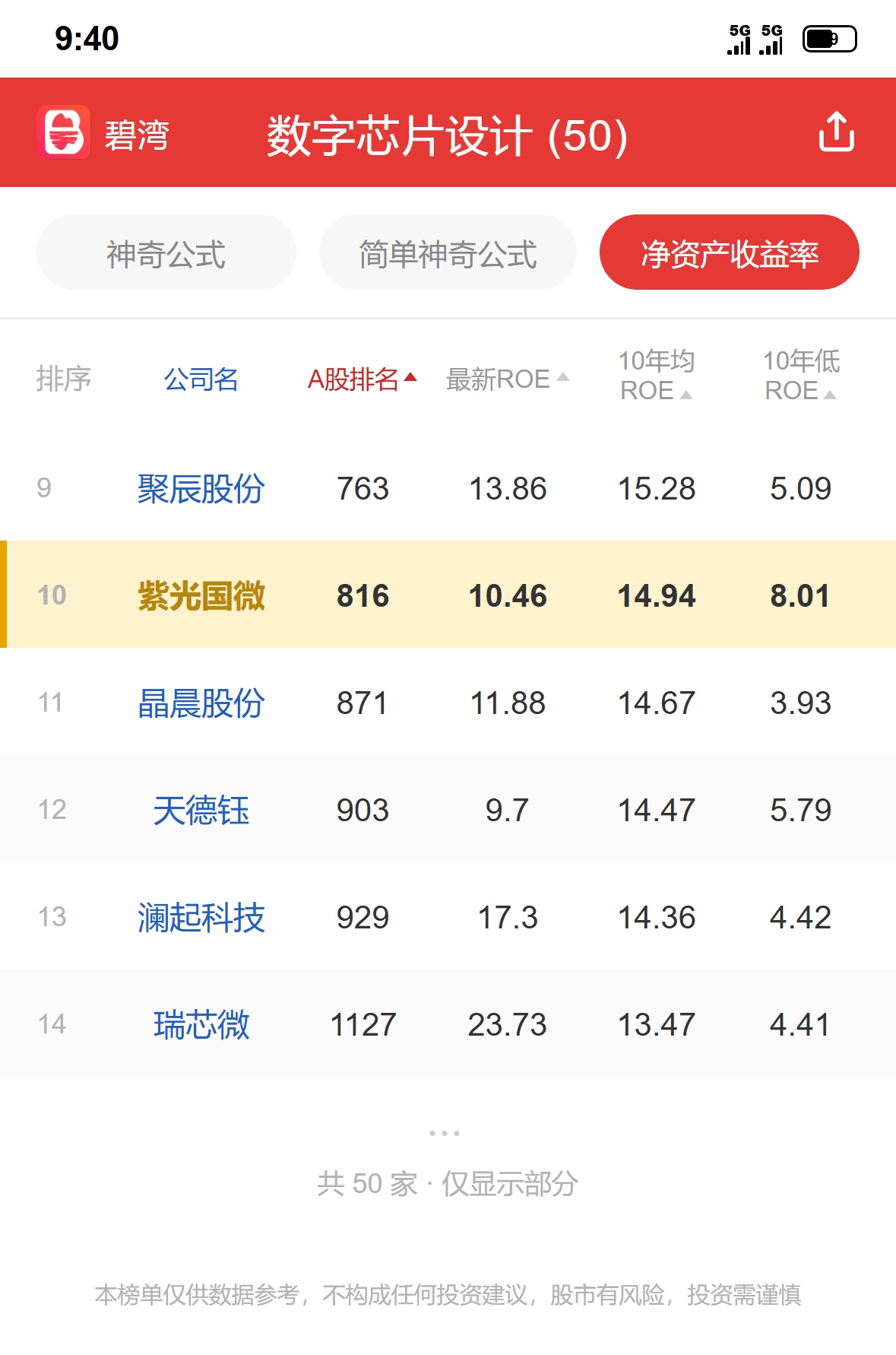This screenshot has height=1355, width=896.
Task: Click A-share rank value 763
Action: click(x=363, y=488)
